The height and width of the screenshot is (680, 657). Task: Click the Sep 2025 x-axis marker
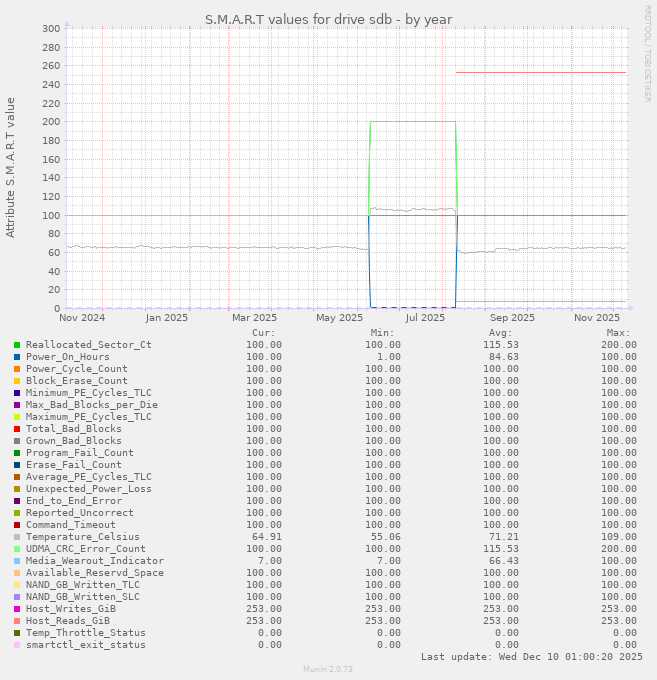pos(512,318)
